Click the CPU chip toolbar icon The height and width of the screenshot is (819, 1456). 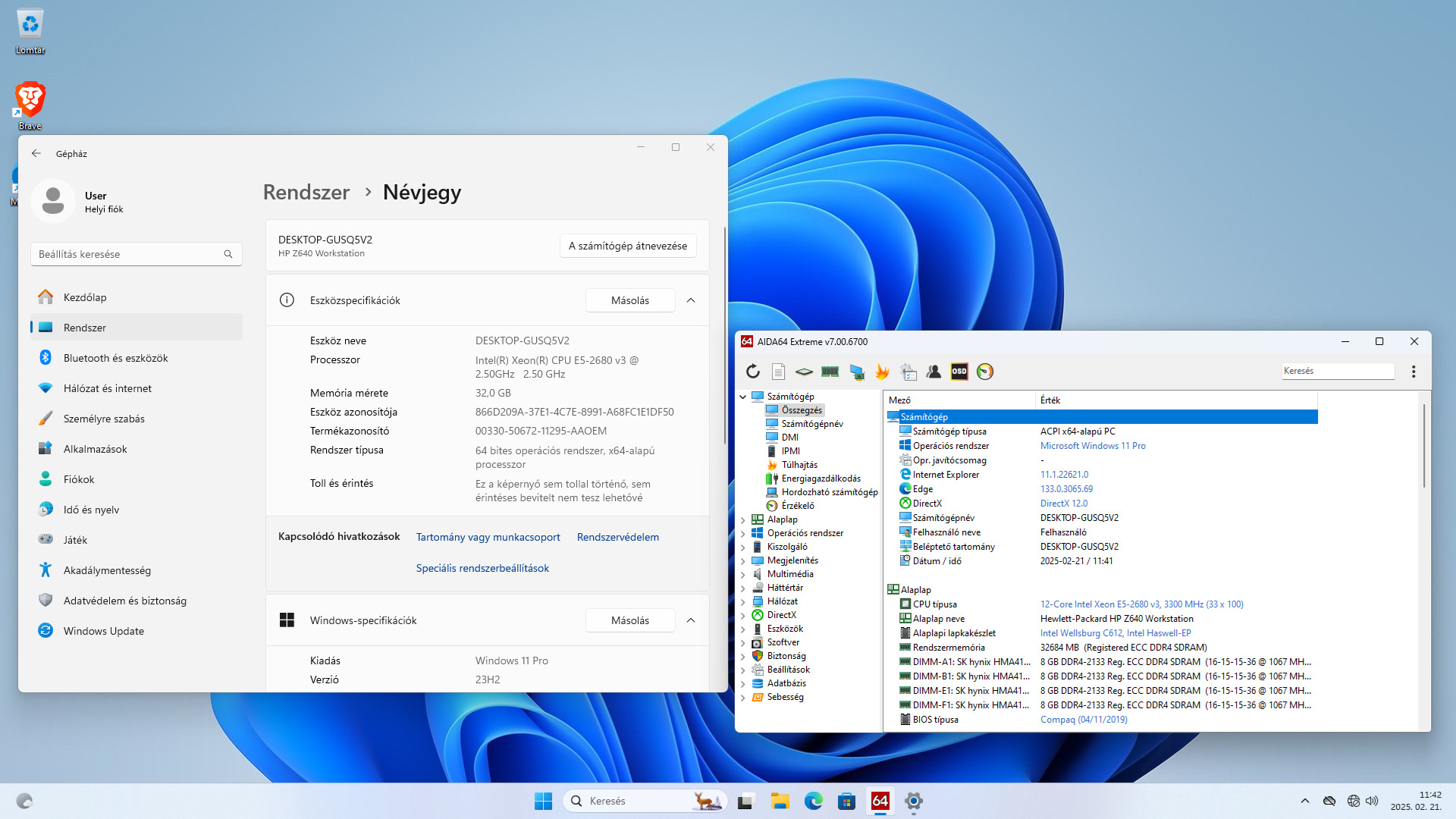pyautogui.click(x=804, y=372)
